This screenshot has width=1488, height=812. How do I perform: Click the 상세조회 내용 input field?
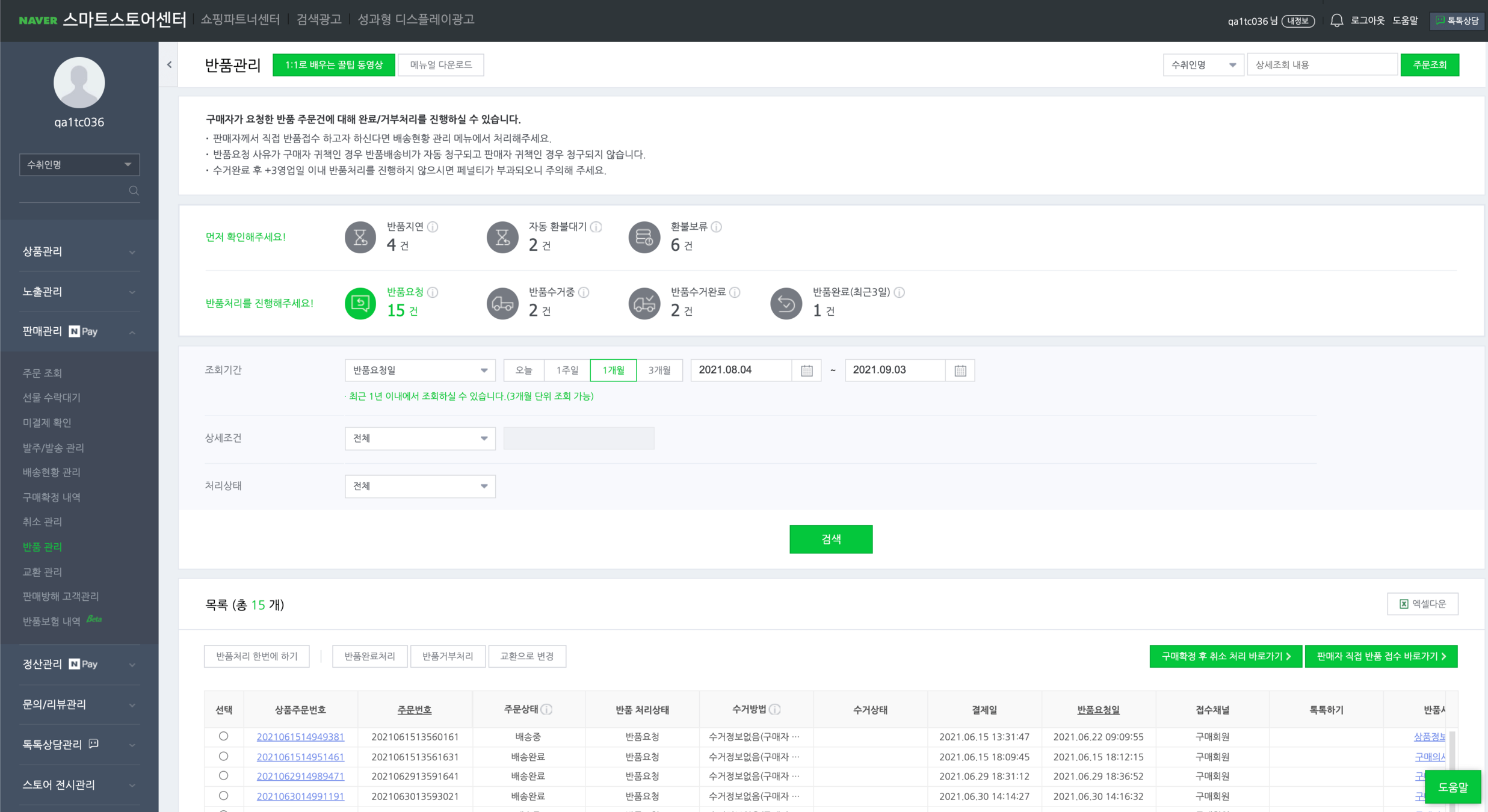point(1321,65)
